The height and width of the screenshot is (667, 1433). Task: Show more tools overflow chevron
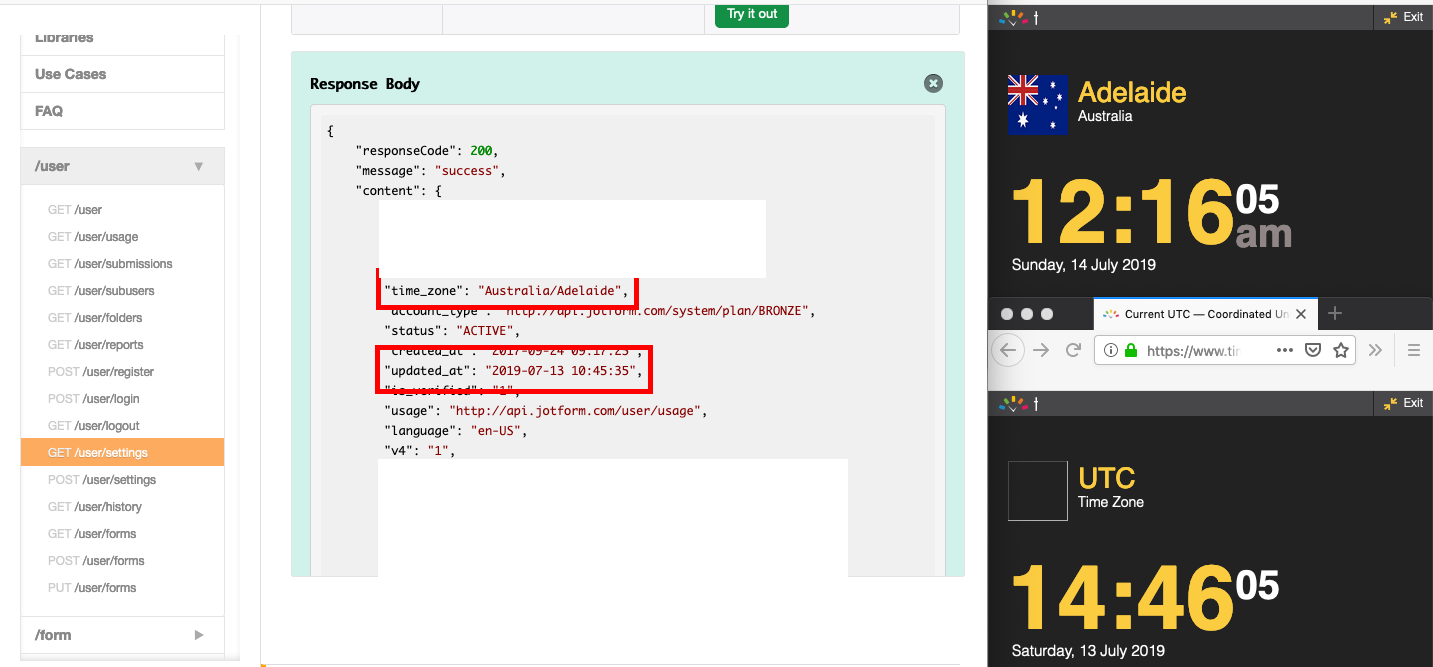click(1375, 350)
